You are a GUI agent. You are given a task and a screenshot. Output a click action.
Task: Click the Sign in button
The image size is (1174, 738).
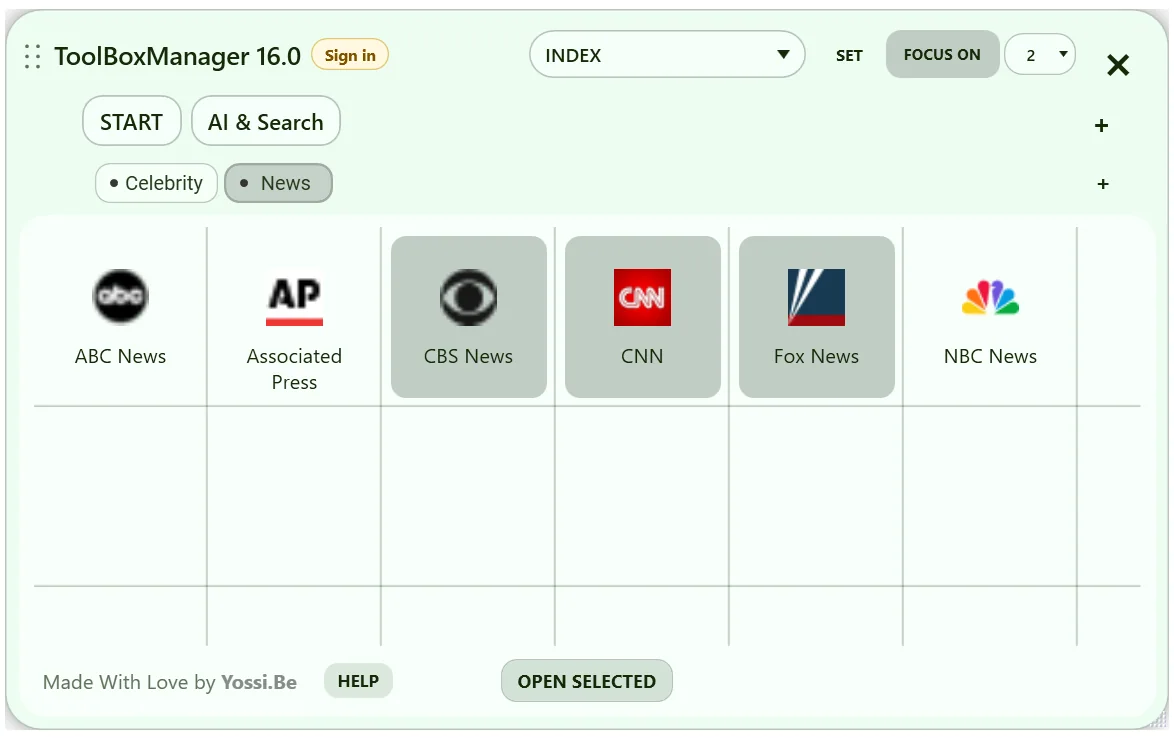[x=350, y=55]
